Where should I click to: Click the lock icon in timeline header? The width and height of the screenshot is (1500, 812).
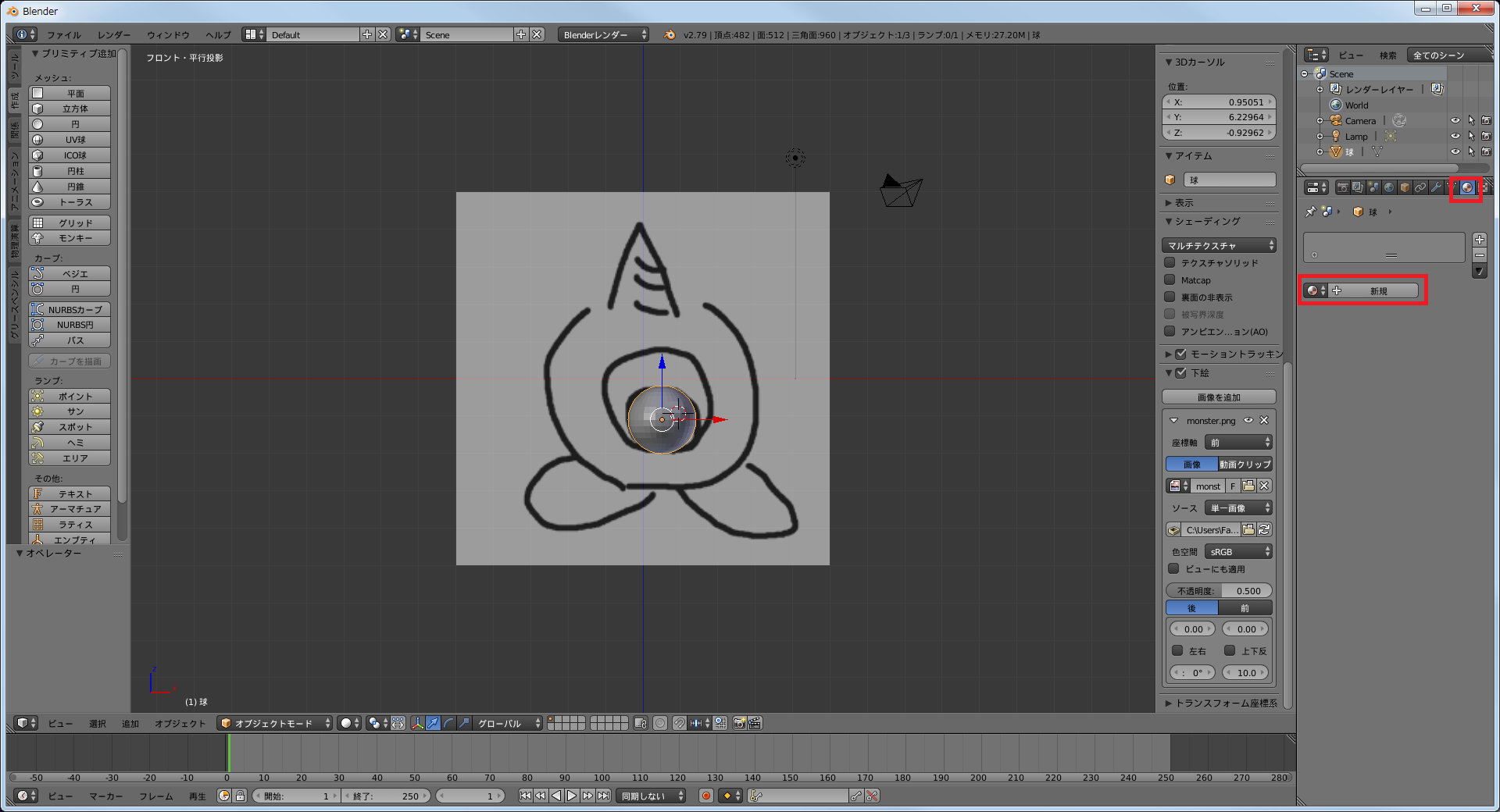241,796
